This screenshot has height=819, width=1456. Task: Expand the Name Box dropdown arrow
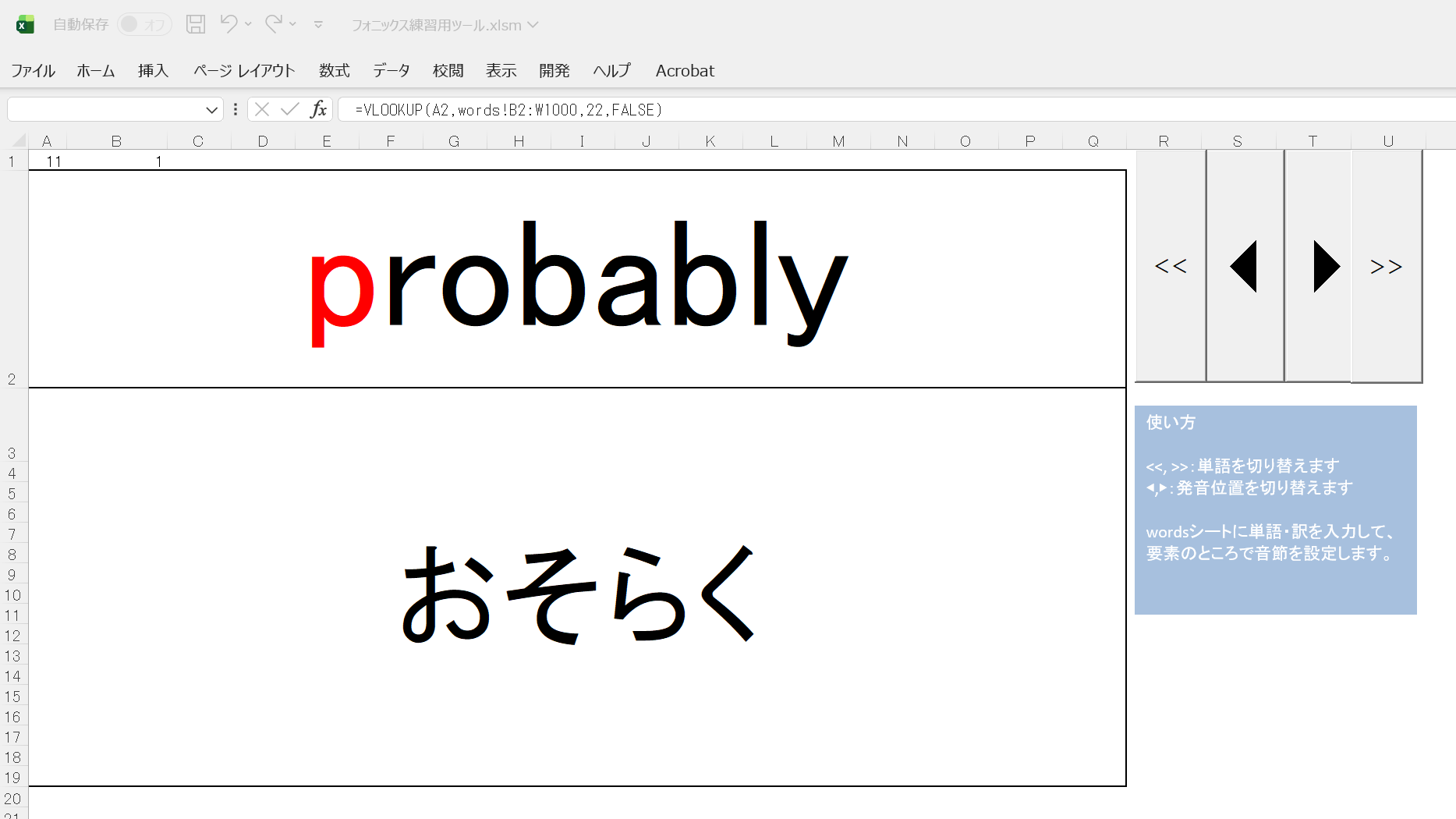pos(211,110)
